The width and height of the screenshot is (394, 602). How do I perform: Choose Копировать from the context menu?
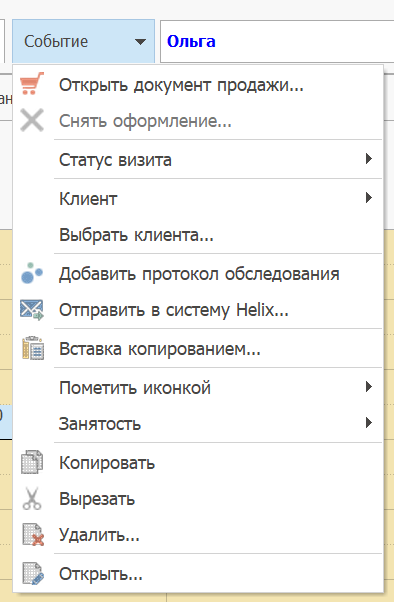(198, 463)
